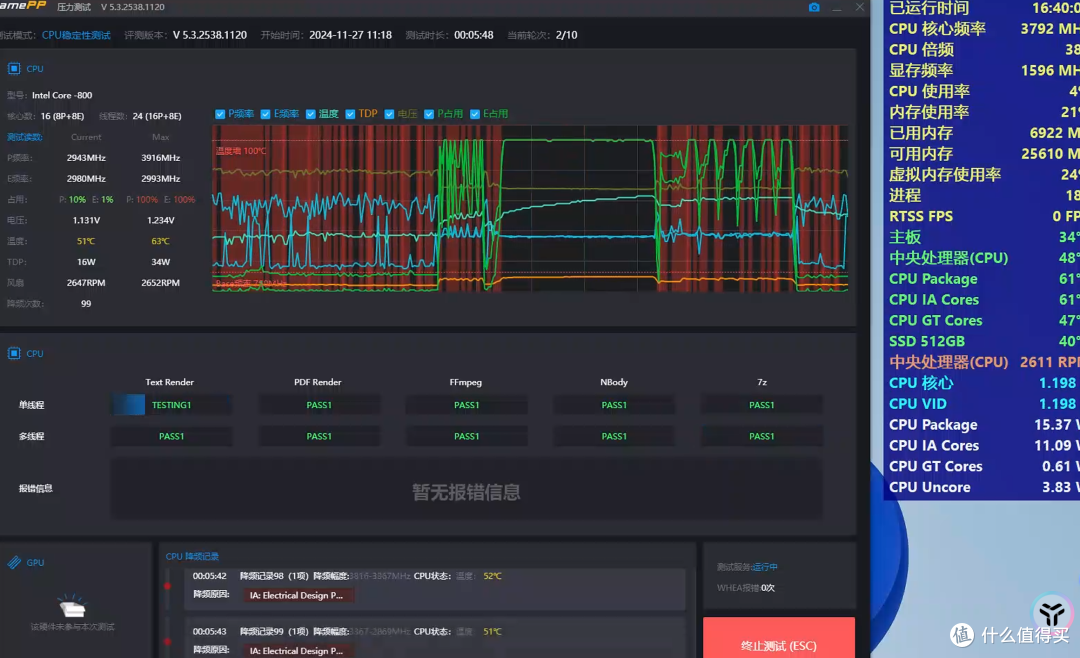Click SSD 512GB row in monitor overlay

tap(984, 341)
